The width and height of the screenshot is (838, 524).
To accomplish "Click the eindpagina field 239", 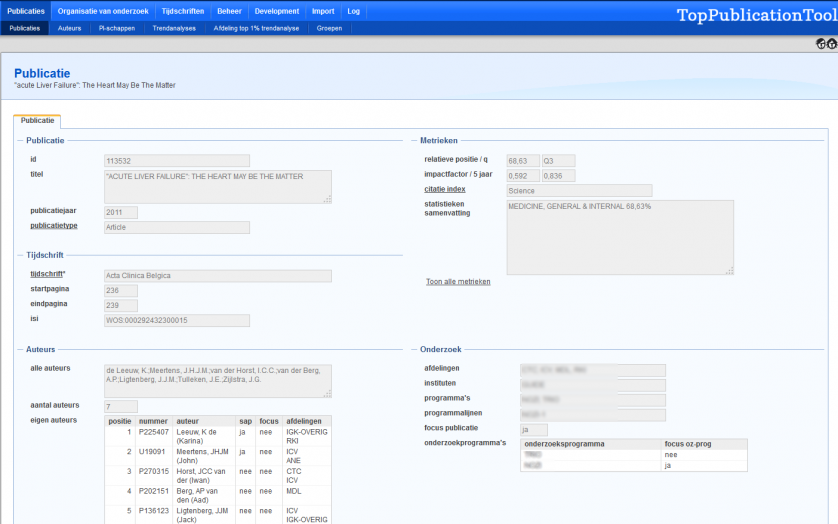I will (121, 306).
